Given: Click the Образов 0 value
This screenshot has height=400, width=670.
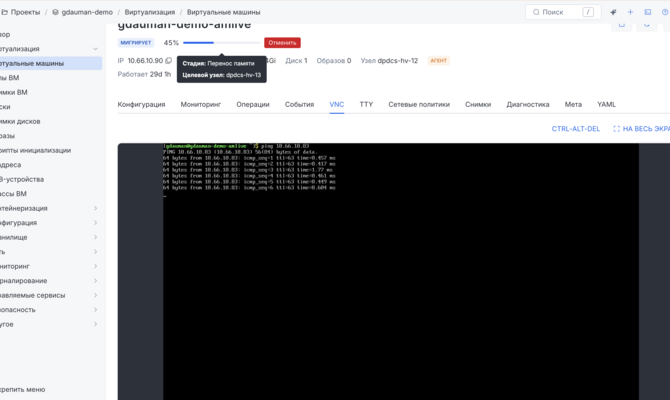Looking at the screenshot, I should pos(334,61).
